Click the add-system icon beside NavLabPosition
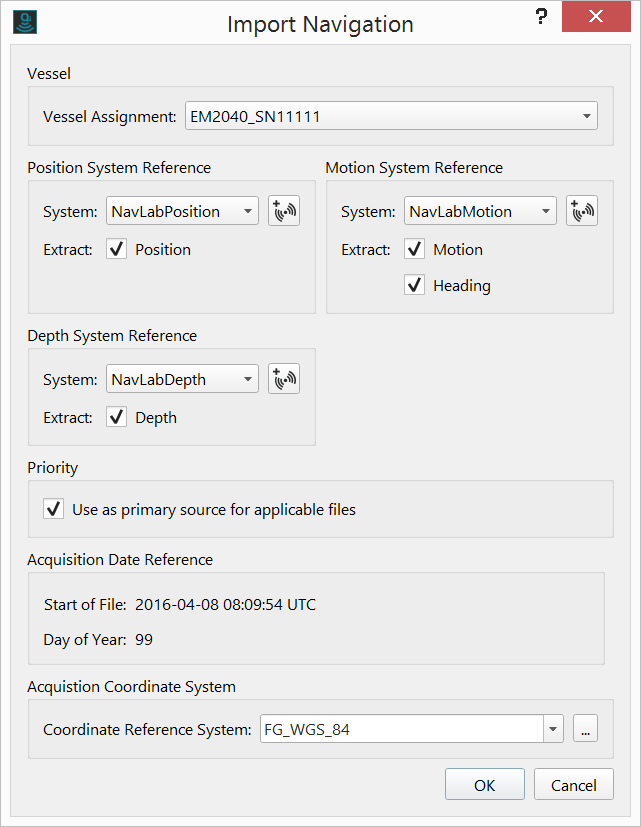Image resolution: width=641 pixels, height=827 pixels. 284,211
